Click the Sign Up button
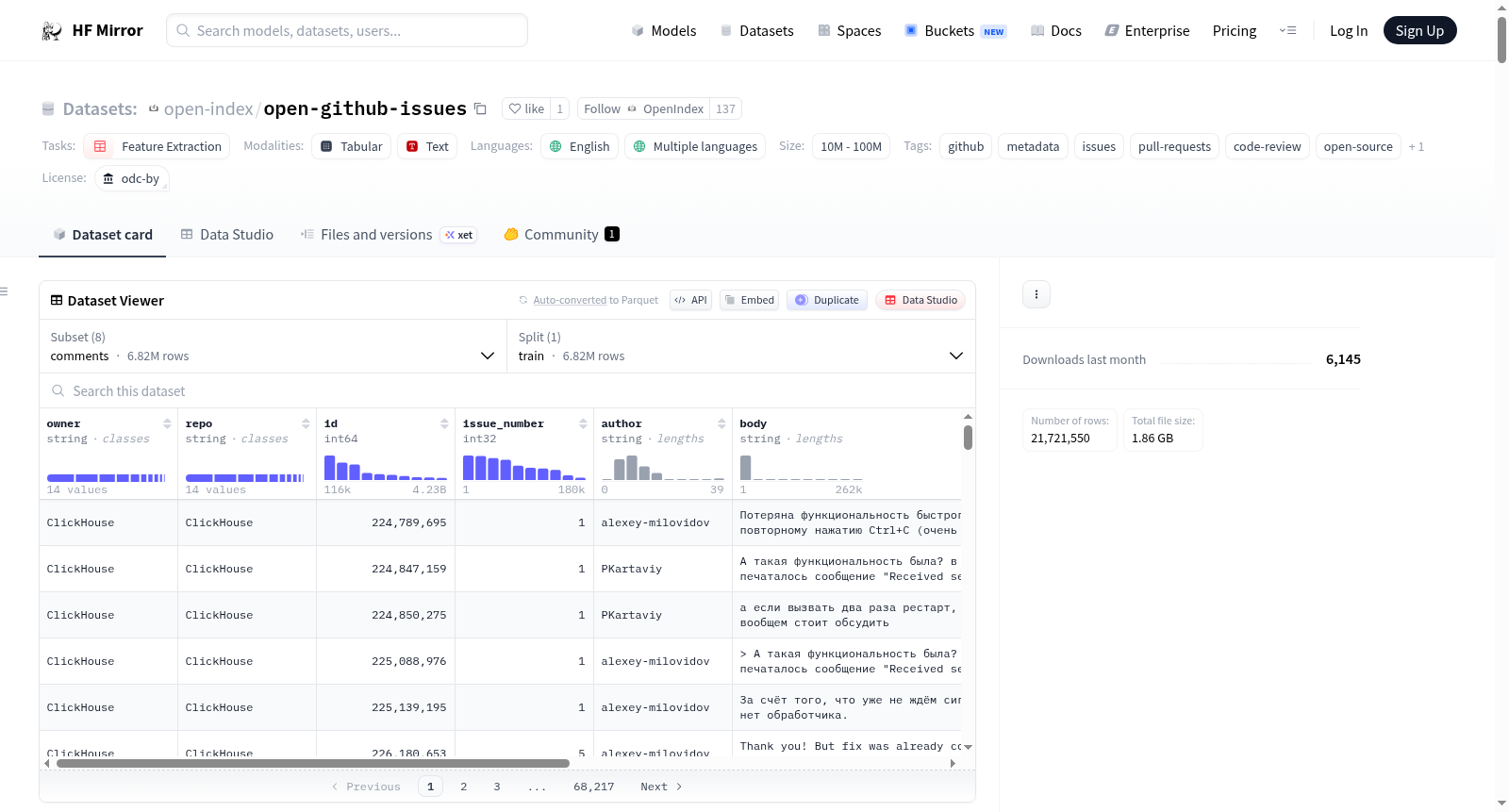1509x812 pixels. (1419, 31)
